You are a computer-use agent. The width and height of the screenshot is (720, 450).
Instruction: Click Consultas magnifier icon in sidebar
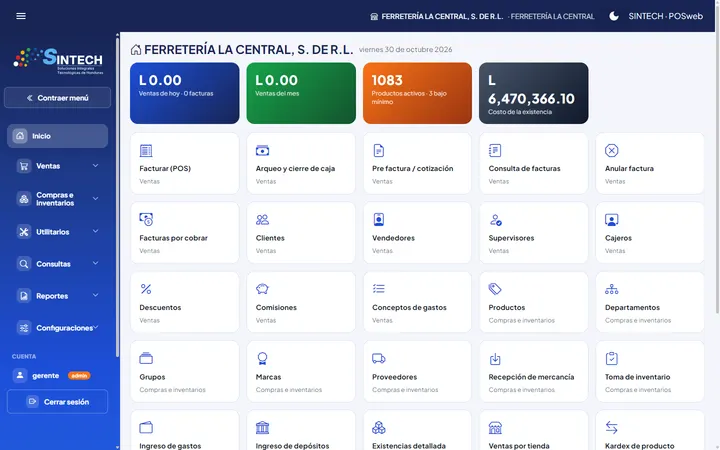point(23,264)
